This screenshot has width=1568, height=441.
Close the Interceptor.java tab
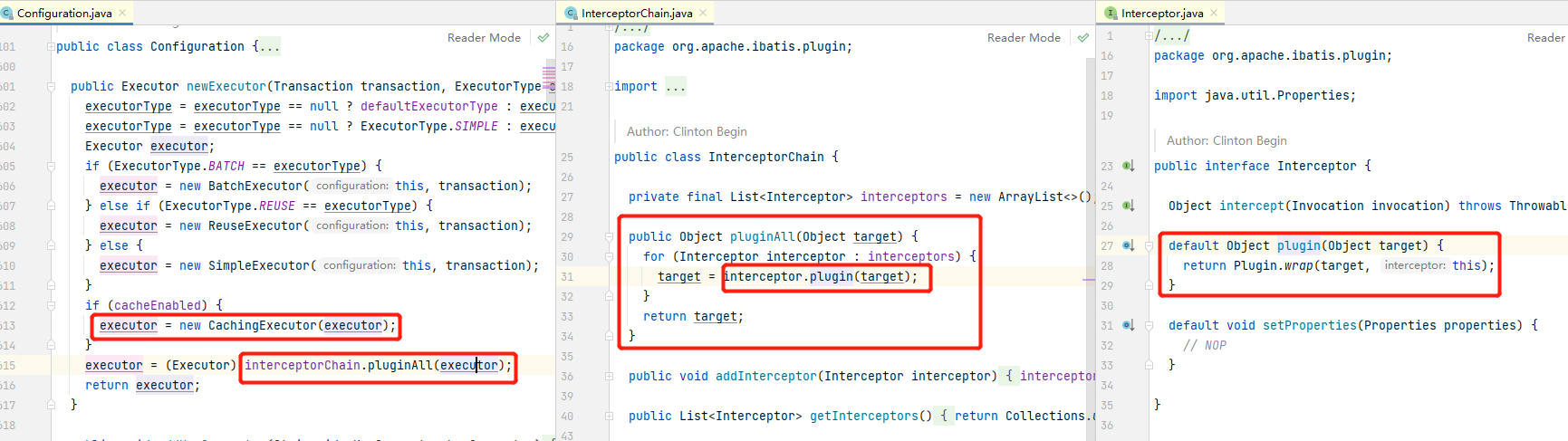pyautogui.click(x=1215, y=13)
